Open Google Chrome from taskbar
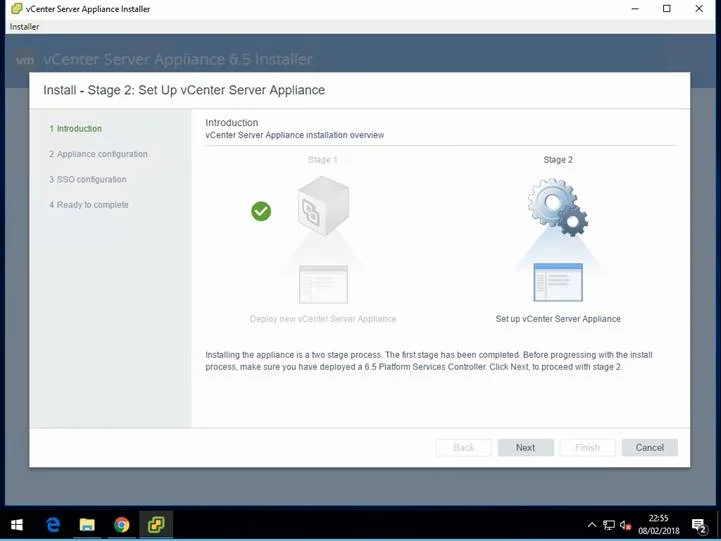 click(121, 524)
